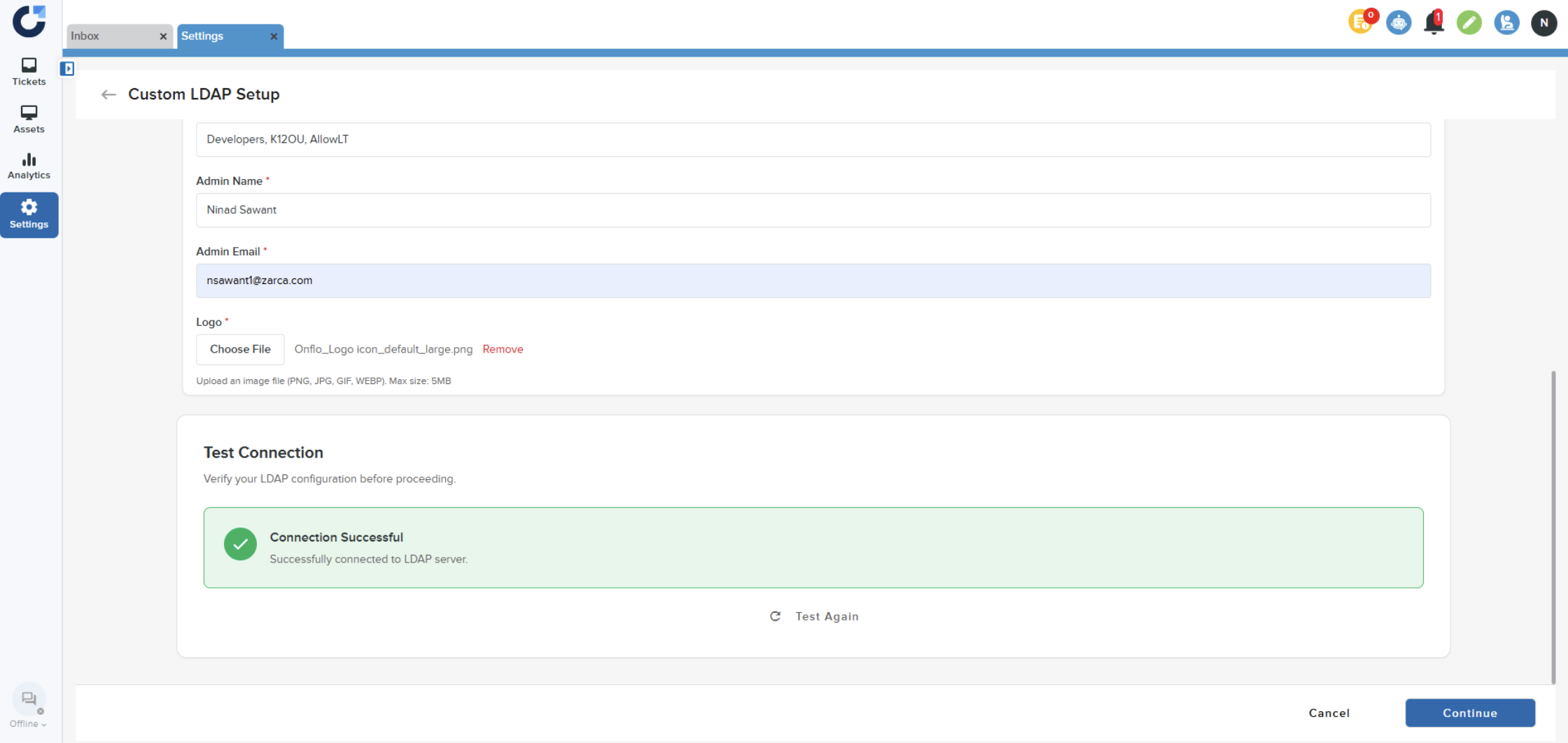
Task: Click the notification bell icon
Action: (x=1433, y=23)
